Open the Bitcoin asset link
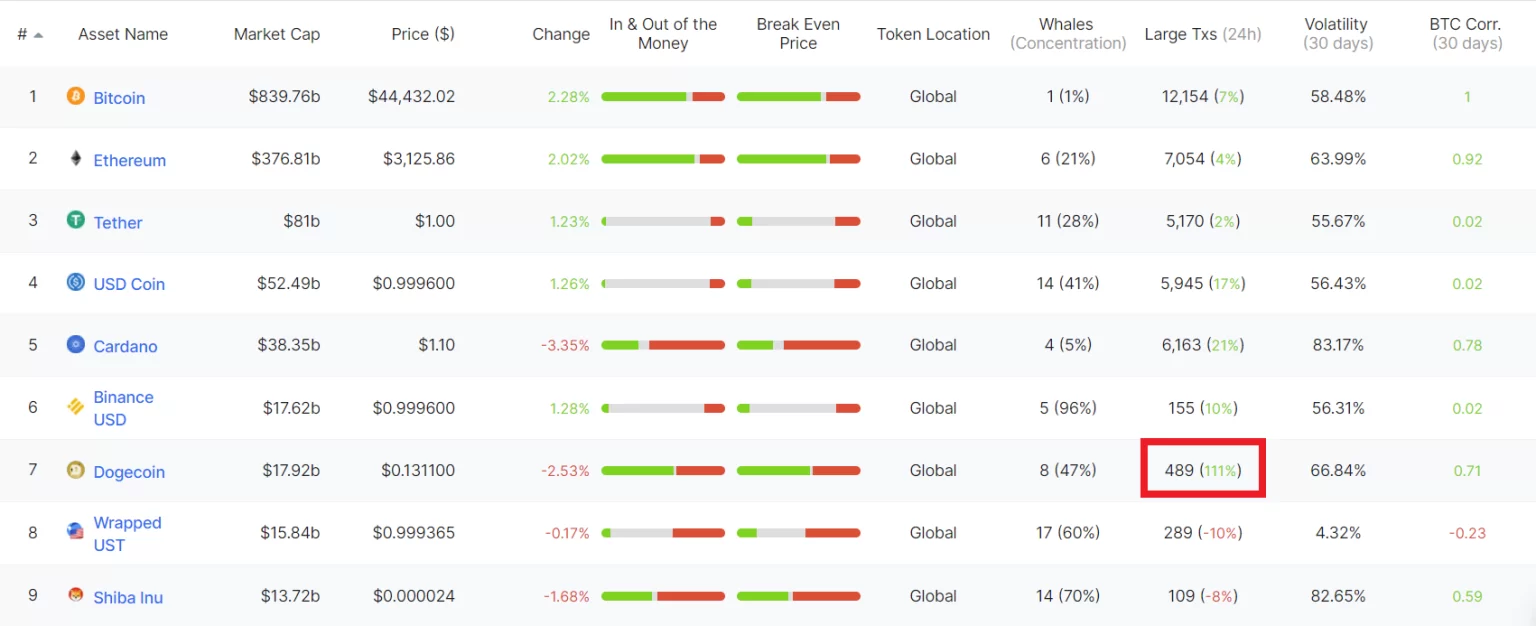This screenshot has height=626, width=1536. (x=119, y=98)
